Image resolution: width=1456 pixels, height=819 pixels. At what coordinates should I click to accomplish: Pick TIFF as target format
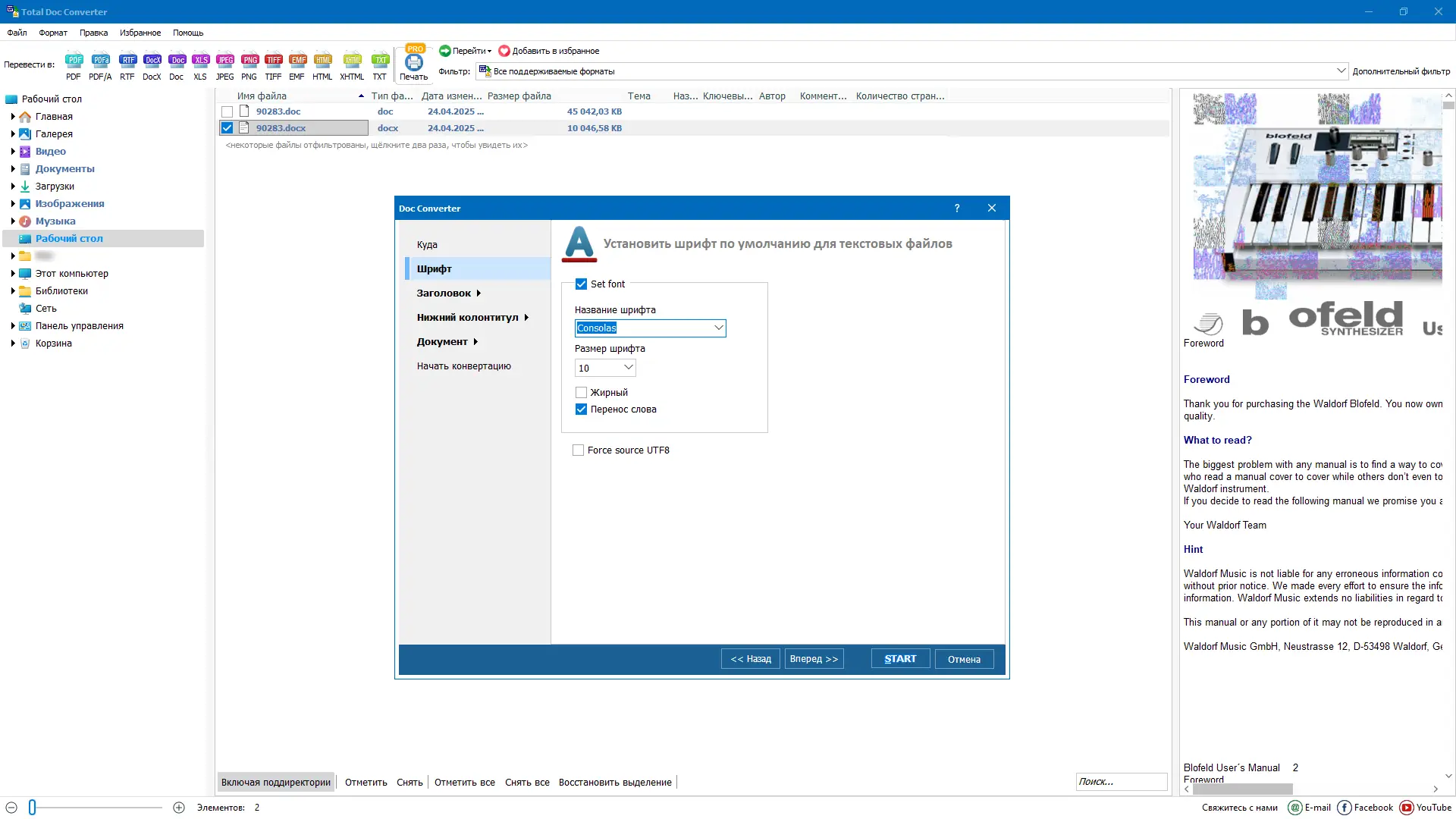click(274, 64)
